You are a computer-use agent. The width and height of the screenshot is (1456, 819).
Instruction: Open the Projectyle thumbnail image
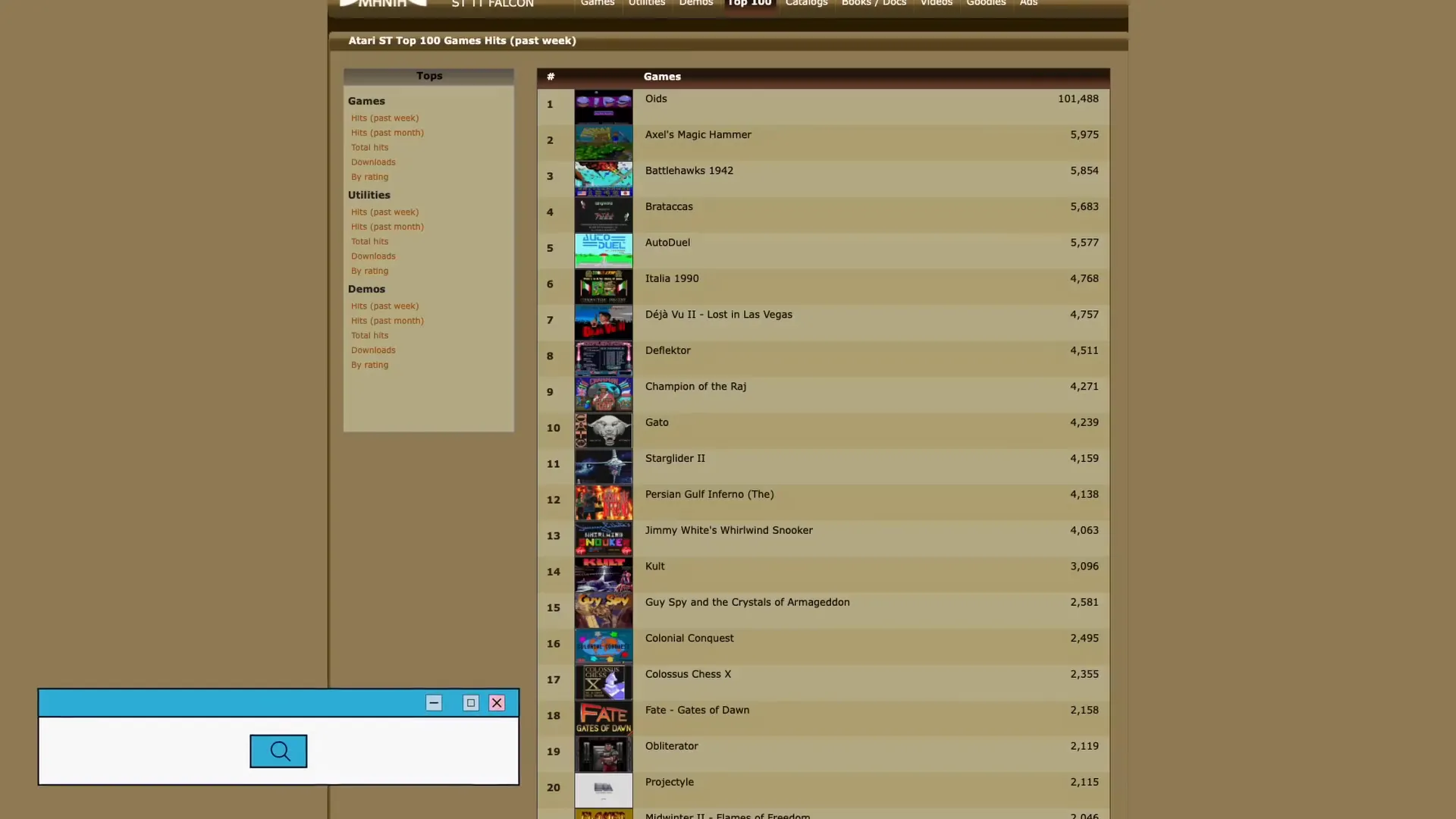click(x=604, y=790)
